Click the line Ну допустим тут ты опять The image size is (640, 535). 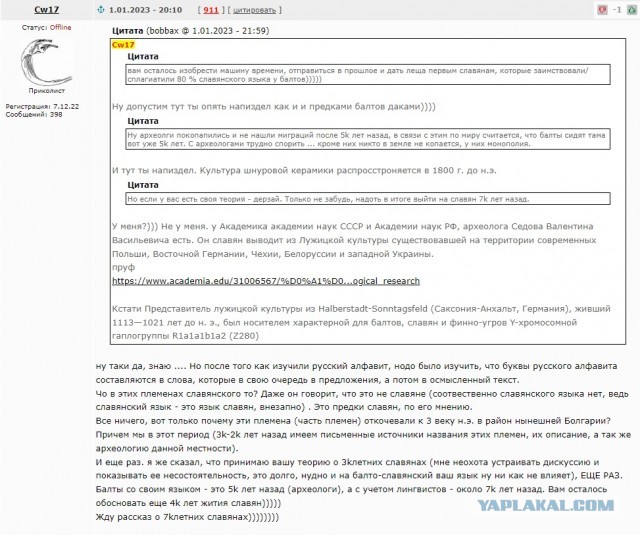[274, 107]
